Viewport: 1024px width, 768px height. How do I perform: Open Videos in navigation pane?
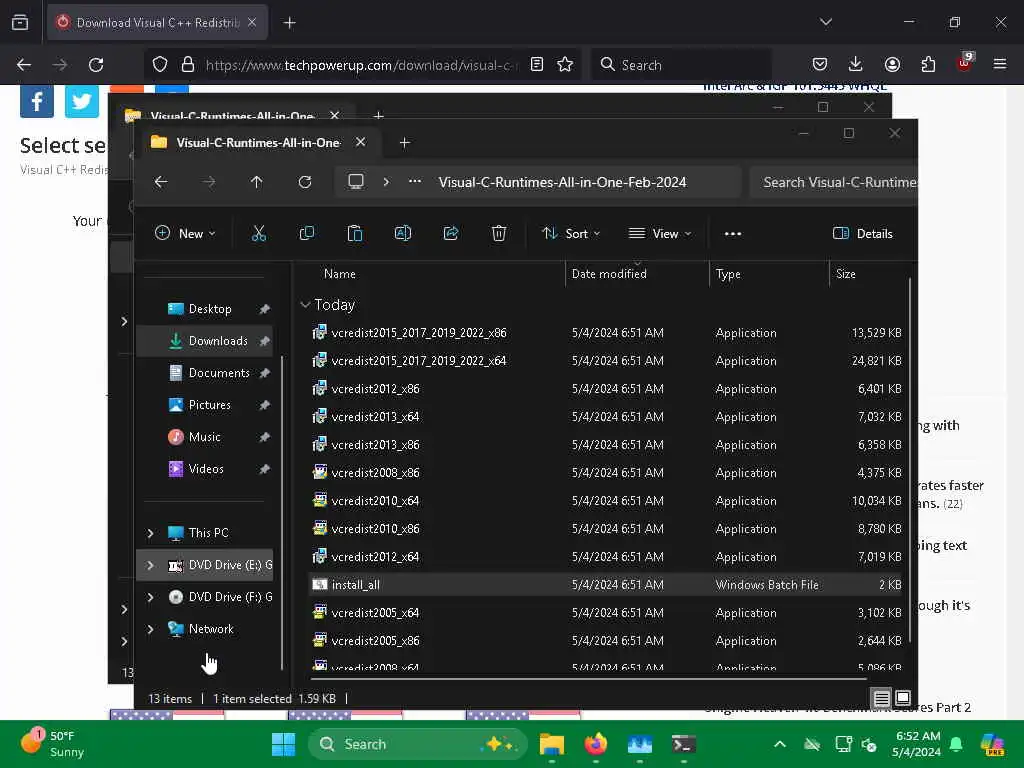coord(204,469)
